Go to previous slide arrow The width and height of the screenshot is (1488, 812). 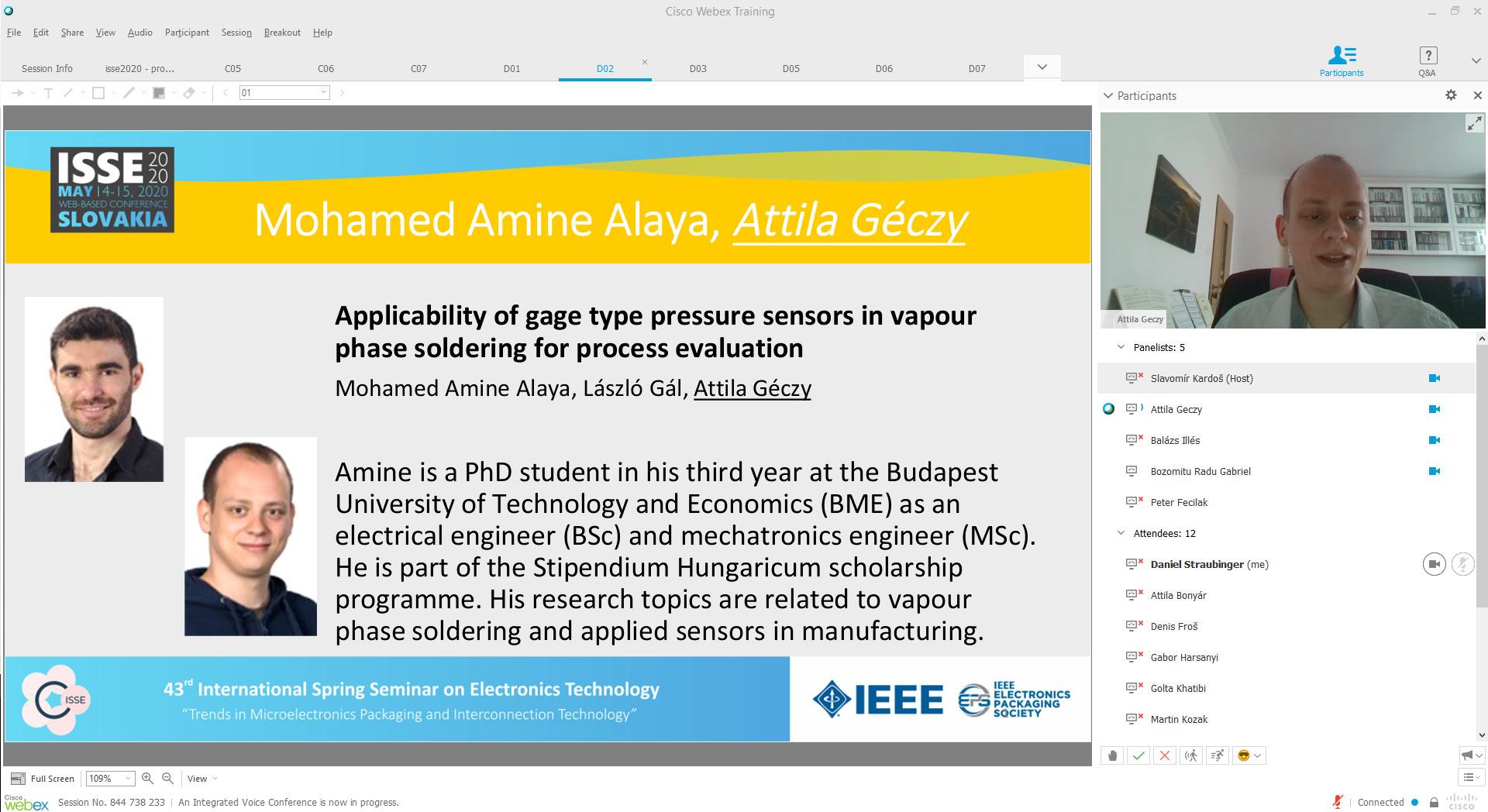coord(226,93)
